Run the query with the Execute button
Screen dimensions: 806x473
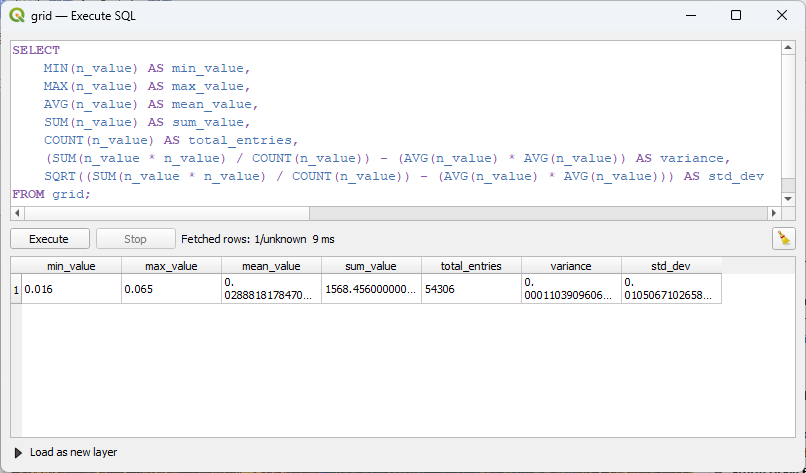tap(49, 239)
